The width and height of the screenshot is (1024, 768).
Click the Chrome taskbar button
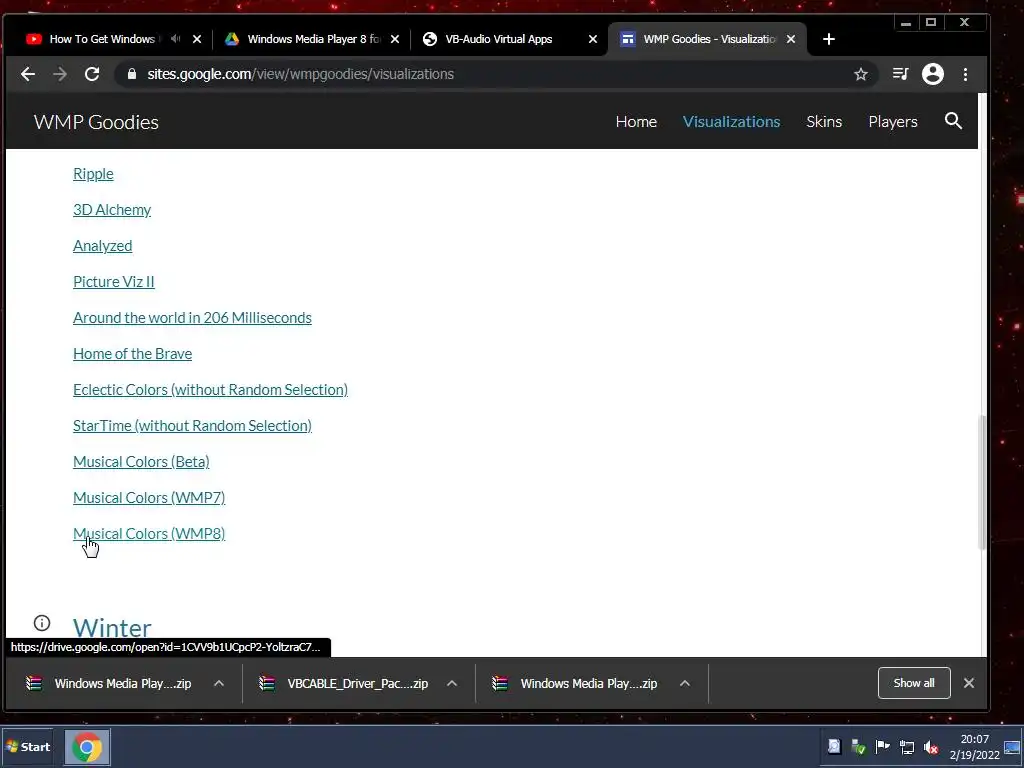pyautogui.click(x=87, y=747)
